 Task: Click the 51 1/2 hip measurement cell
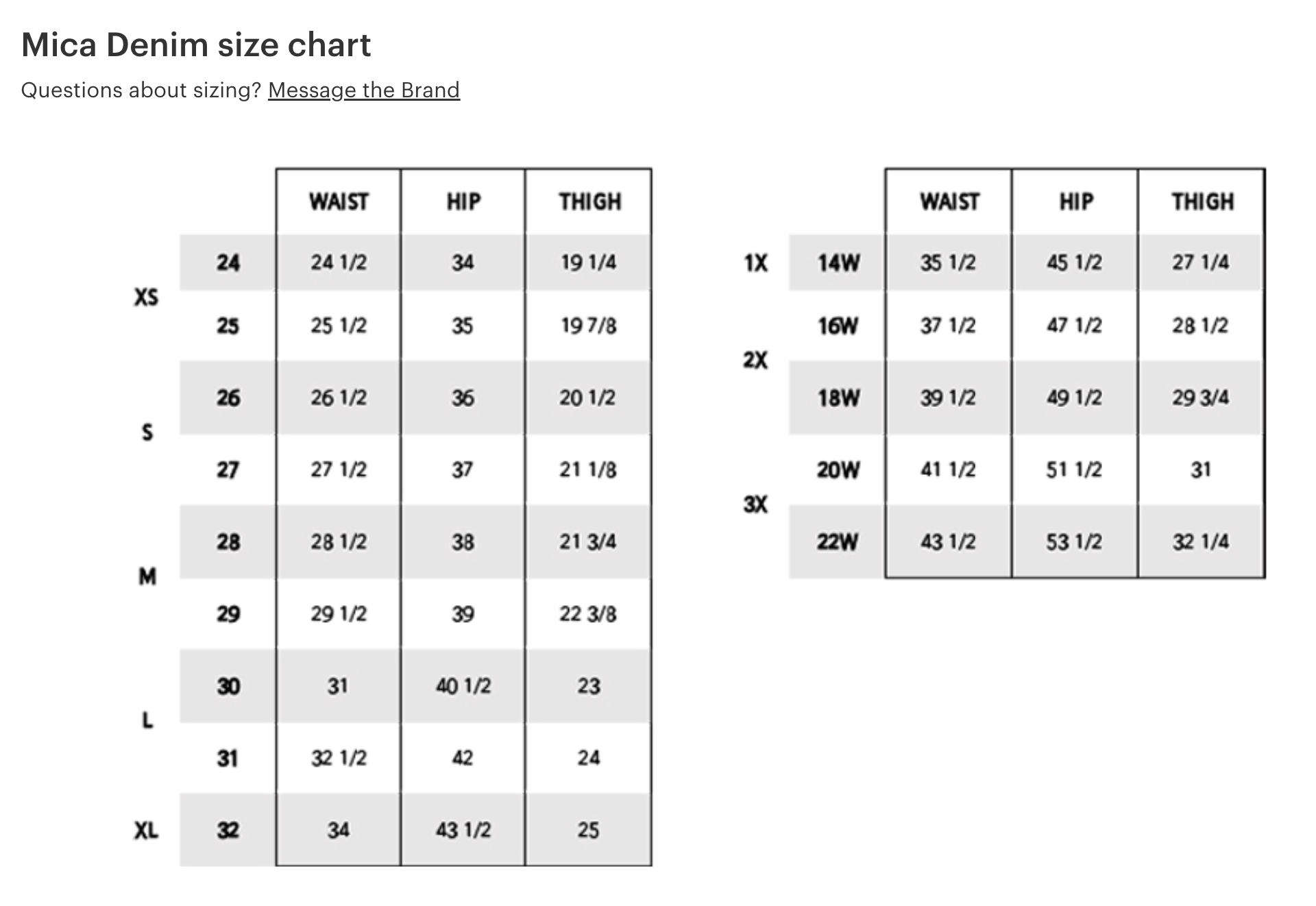pyautogui.click(x=1074, y=470)
